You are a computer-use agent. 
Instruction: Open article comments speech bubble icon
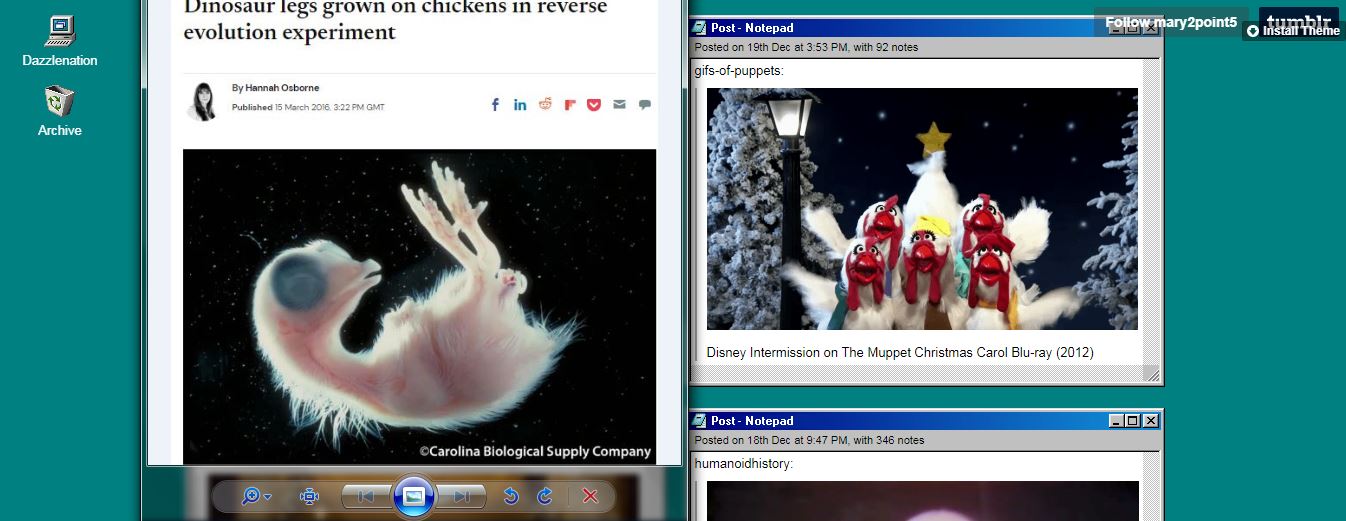coord(644,104)
